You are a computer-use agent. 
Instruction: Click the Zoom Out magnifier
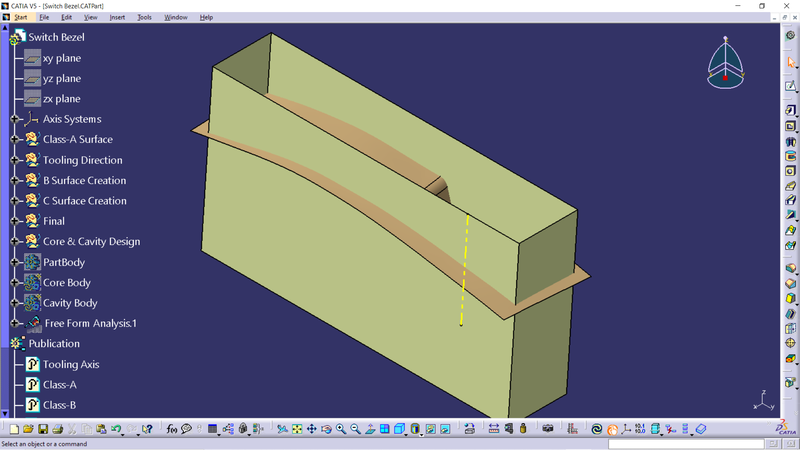tap(355, 429)
